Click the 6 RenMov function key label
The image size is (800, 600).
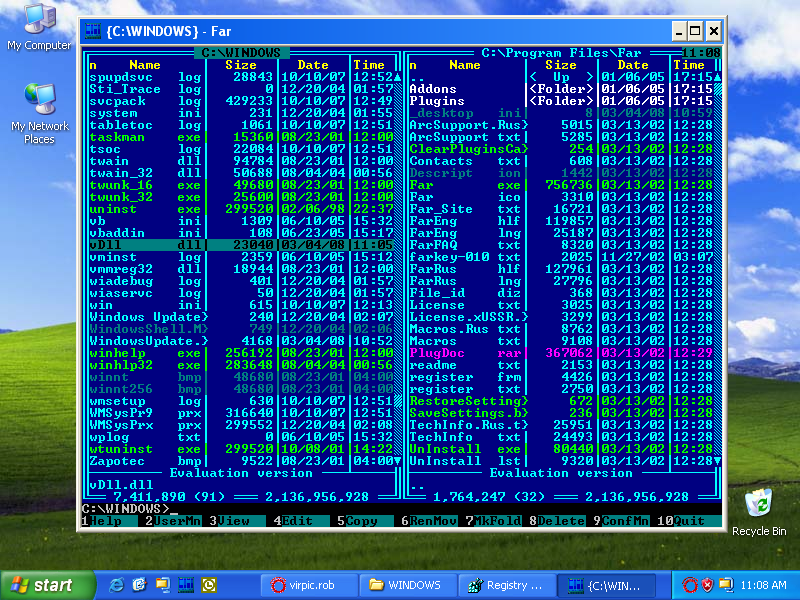coord(429,521)
